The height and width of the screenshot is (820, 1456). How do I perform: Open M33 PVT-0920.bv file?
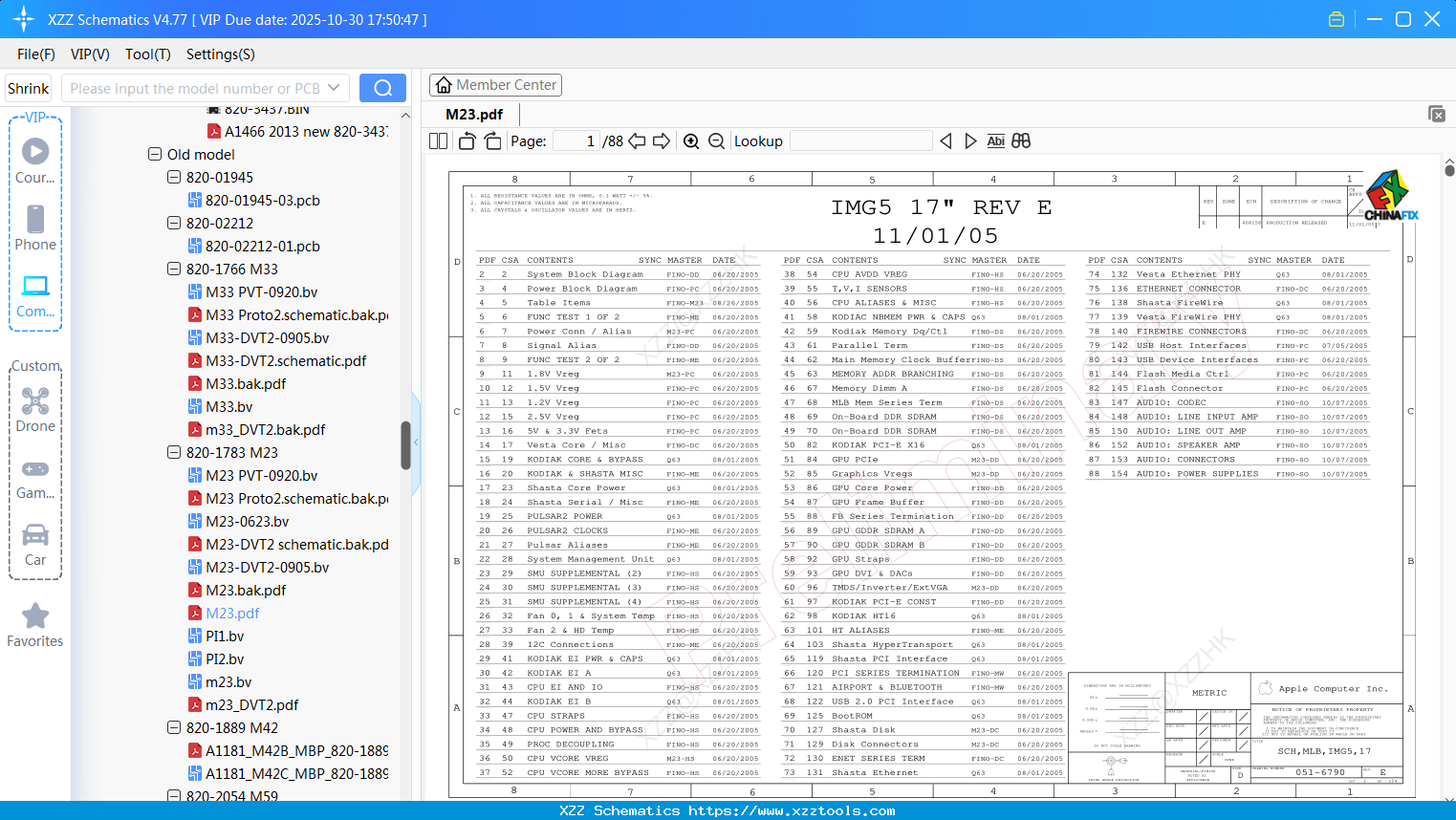[x=252, y=291]
